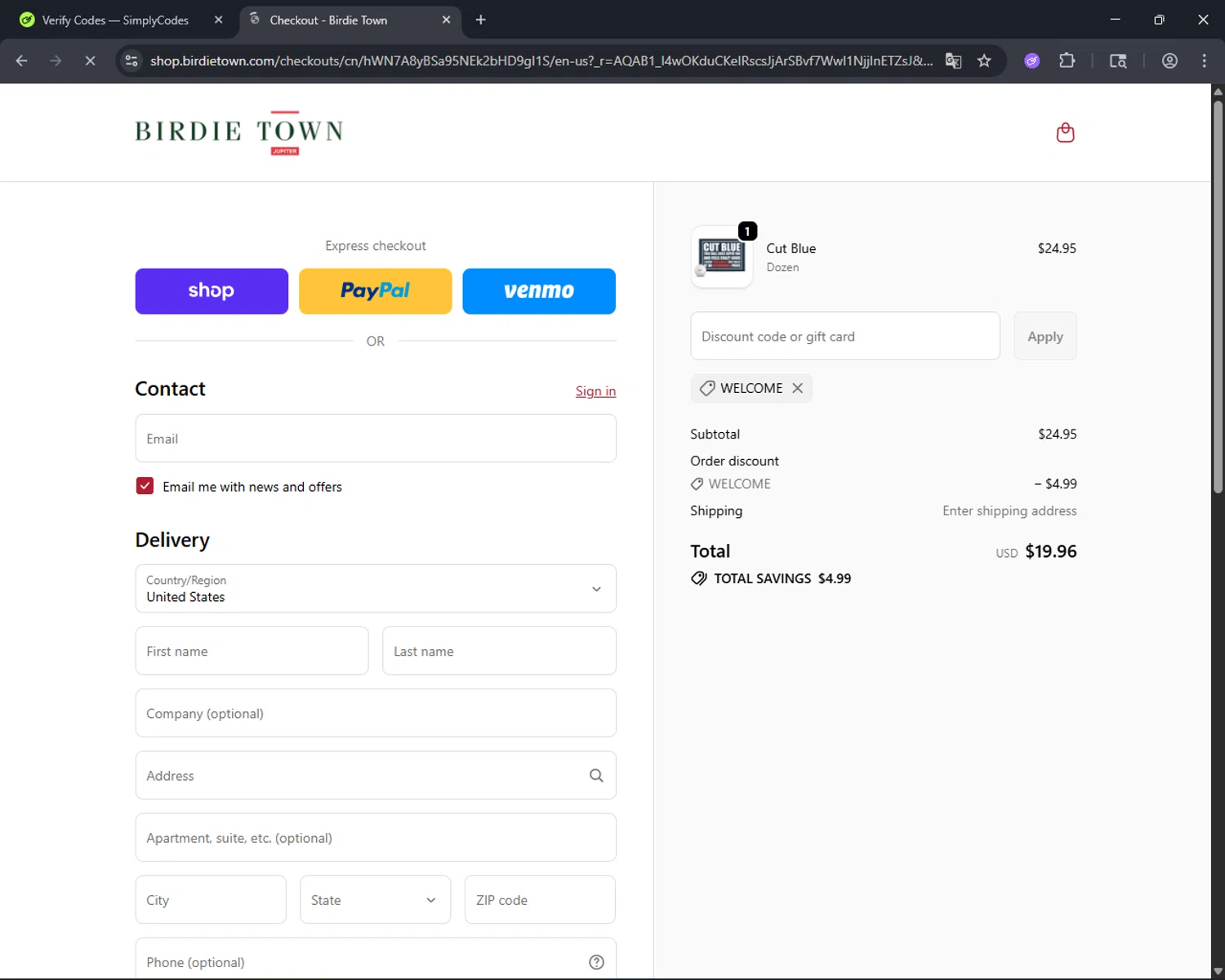Click the scrollbar down arrow
This screenshot has height=980, width=1225.
point(1218,972)
